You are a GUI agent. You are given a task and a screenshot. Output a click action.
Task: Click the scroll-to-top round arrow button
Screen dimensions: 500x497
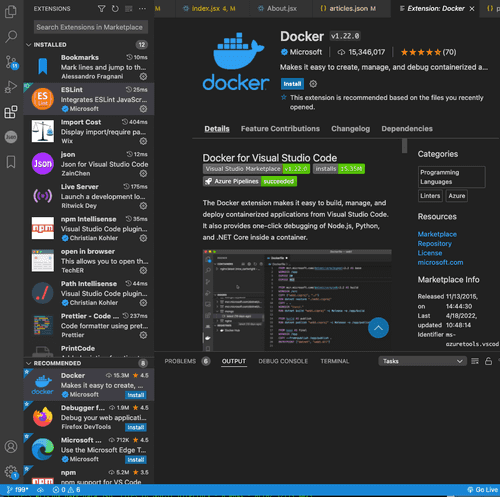pyautogui.click(x=378, y=328)
